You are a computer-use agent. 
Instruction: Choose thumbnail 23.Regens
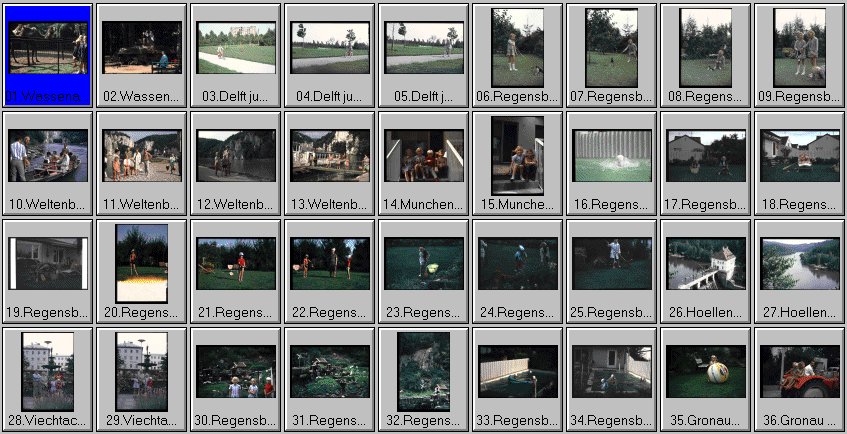coord(424,264)
